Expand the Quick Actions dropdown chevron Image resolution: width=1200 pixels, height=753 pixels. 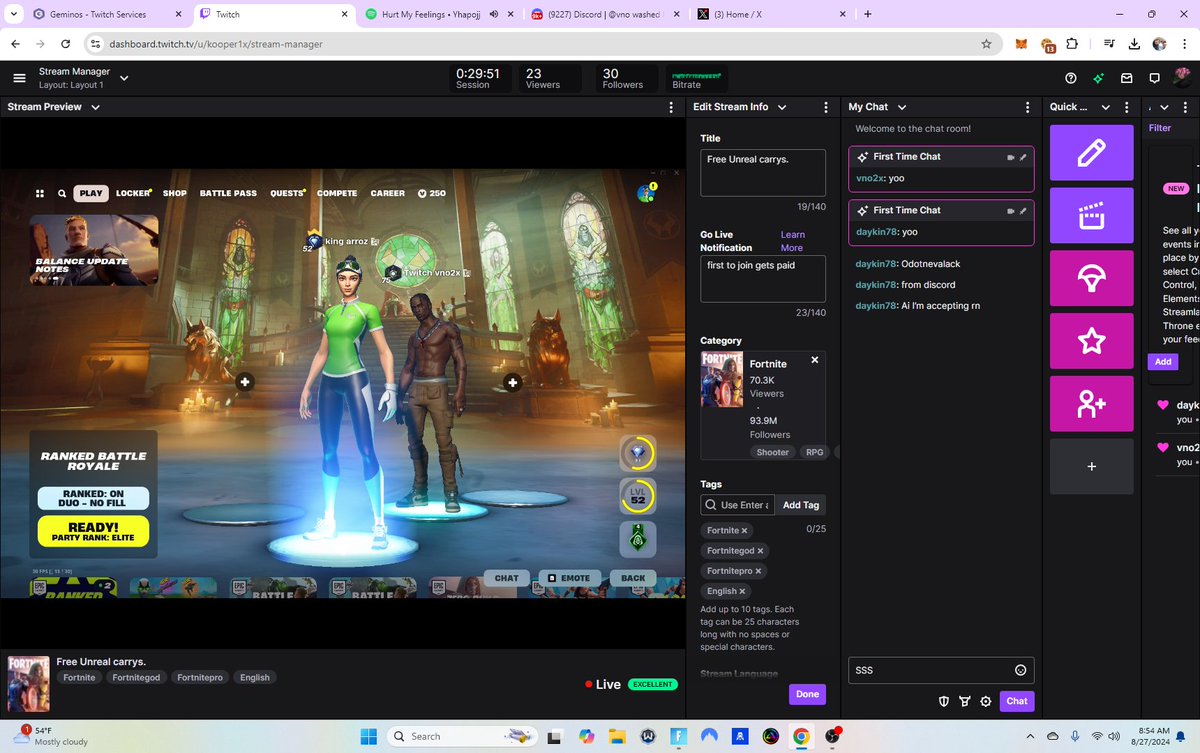tap(1105, 107)
